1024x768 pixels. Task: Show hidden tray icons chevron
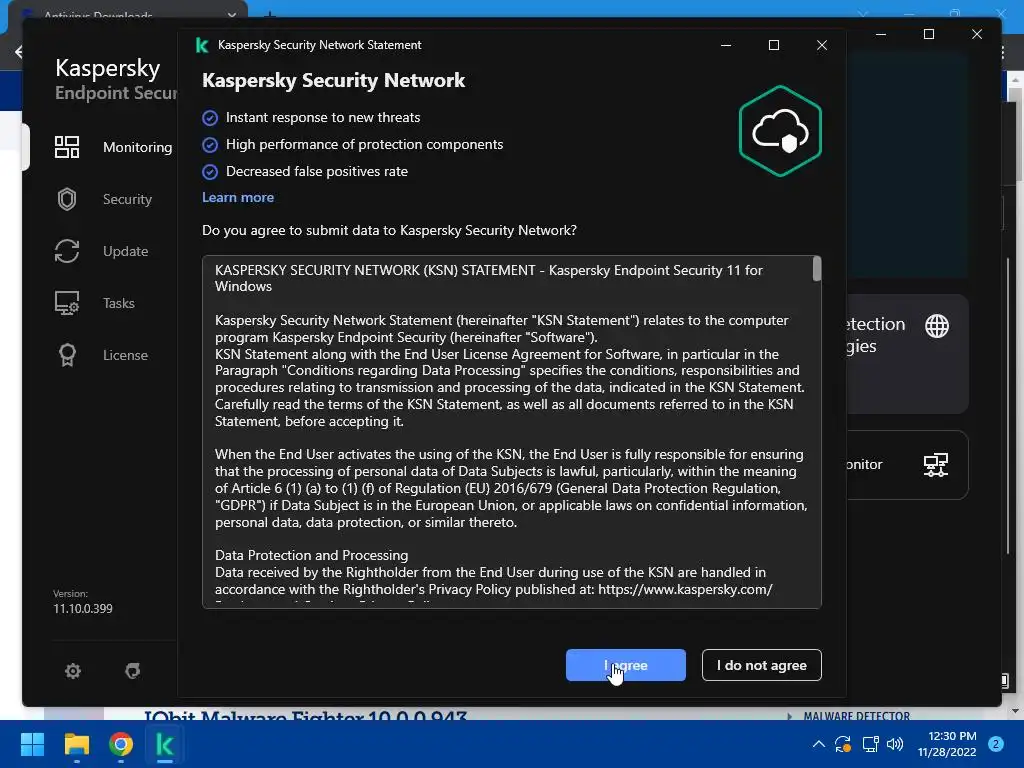tap(818, 744)
